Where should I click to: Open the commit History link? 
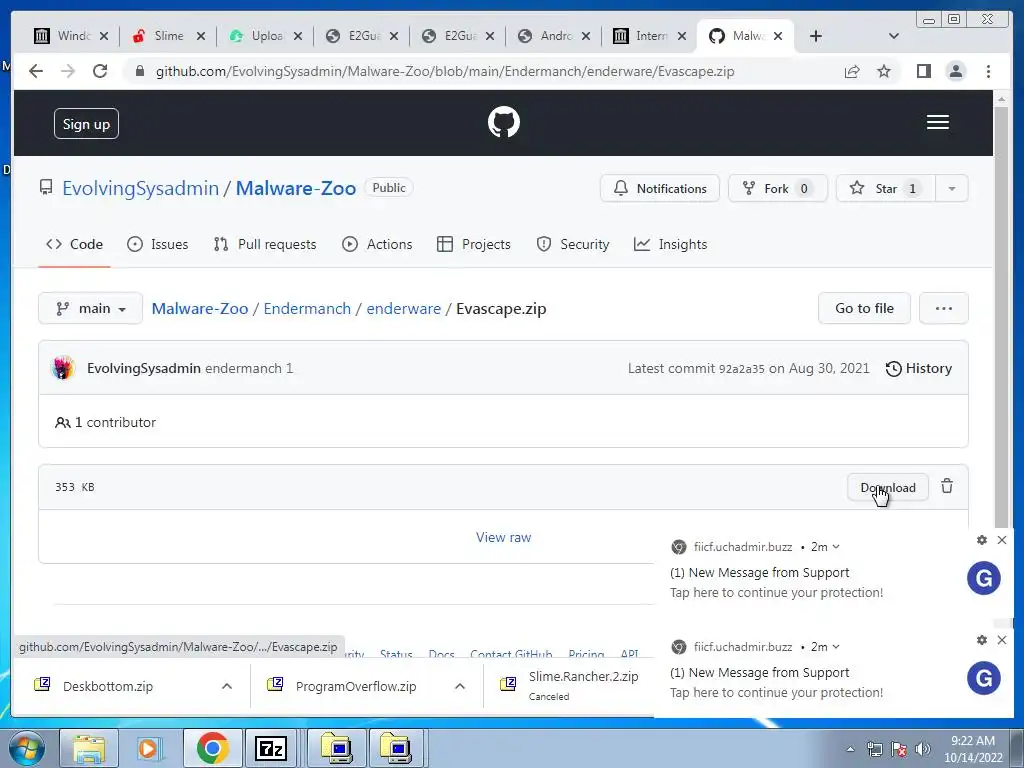(x=919, y=368)
